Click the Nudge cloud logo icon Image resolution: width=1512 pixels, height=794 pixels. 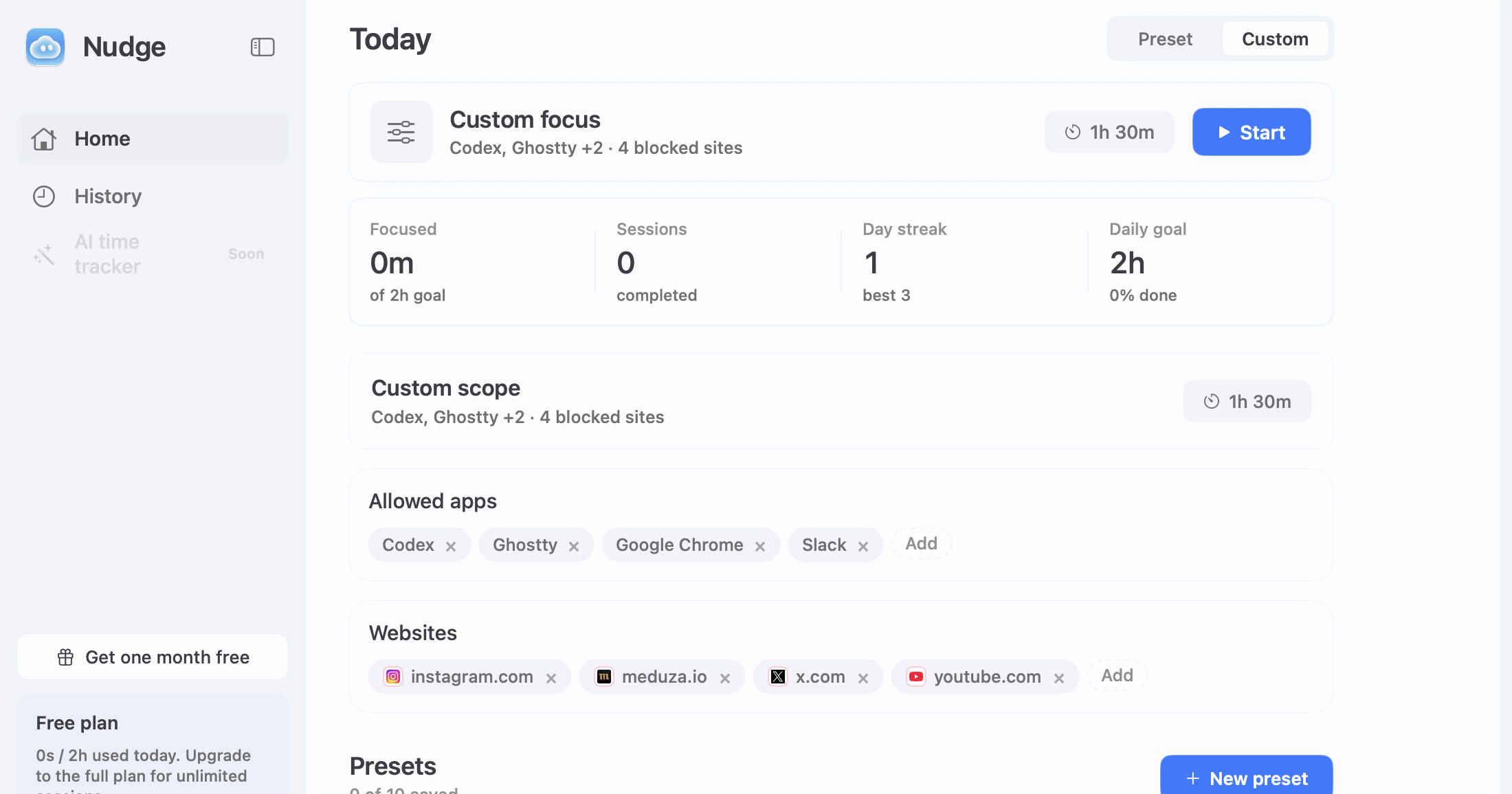pyautogui.click(x=45, y=47)
